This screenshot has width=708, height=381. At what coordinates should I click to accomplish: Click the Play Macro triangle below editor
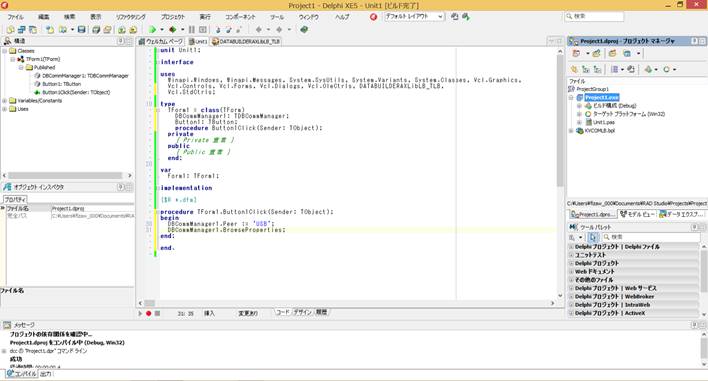pyautogui.click(x=140, y=313)
